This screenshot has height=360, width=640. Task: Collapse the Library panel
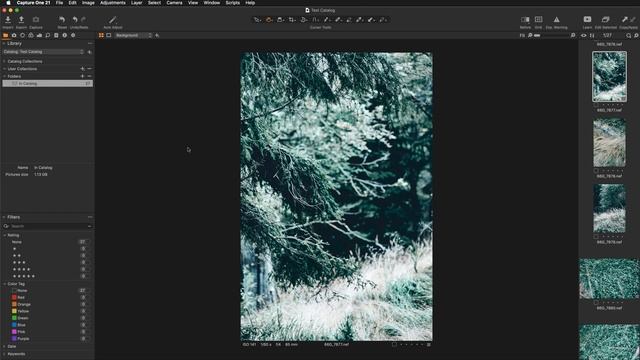coord(4,43)
